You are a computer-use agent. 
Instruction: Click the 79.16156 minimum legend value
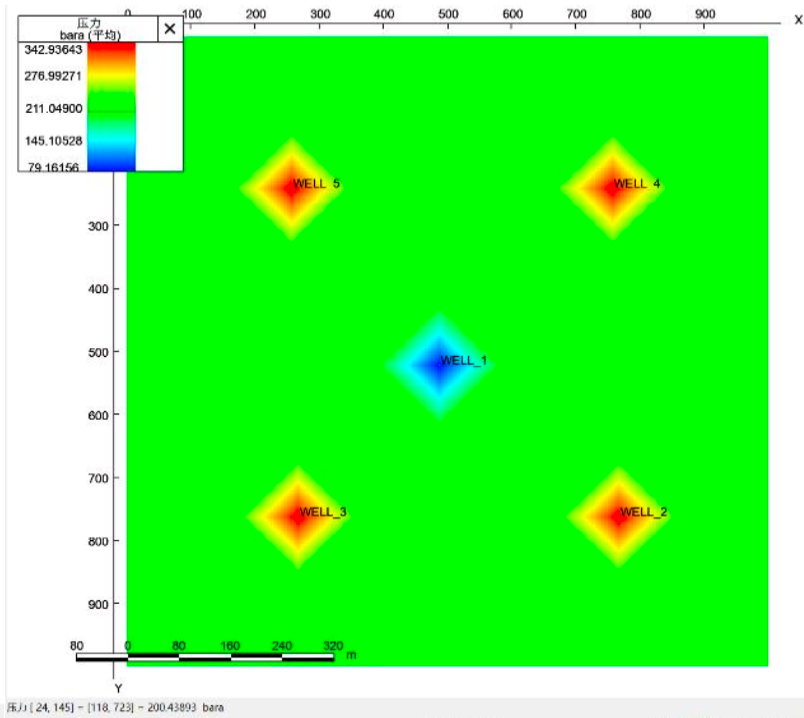click(x=53, y=167)
